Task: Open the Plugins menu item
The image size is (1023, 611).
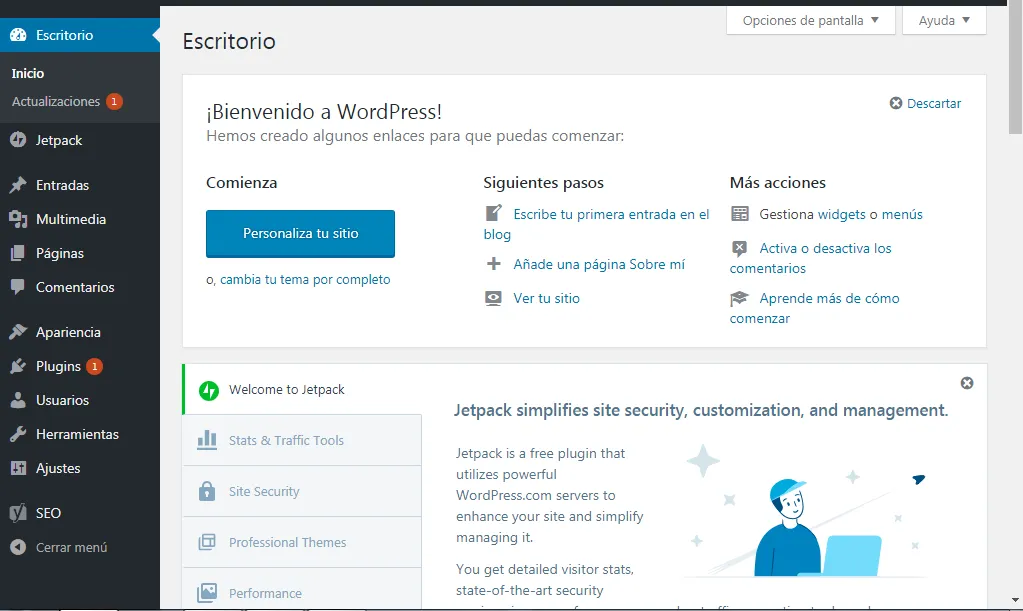Action: tap(80, 366)
